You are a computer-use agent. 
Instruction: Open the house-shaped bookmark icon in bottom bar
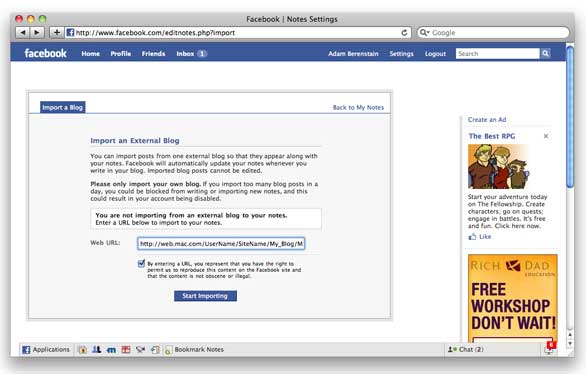pyautogui.click(x=83, y=350)
